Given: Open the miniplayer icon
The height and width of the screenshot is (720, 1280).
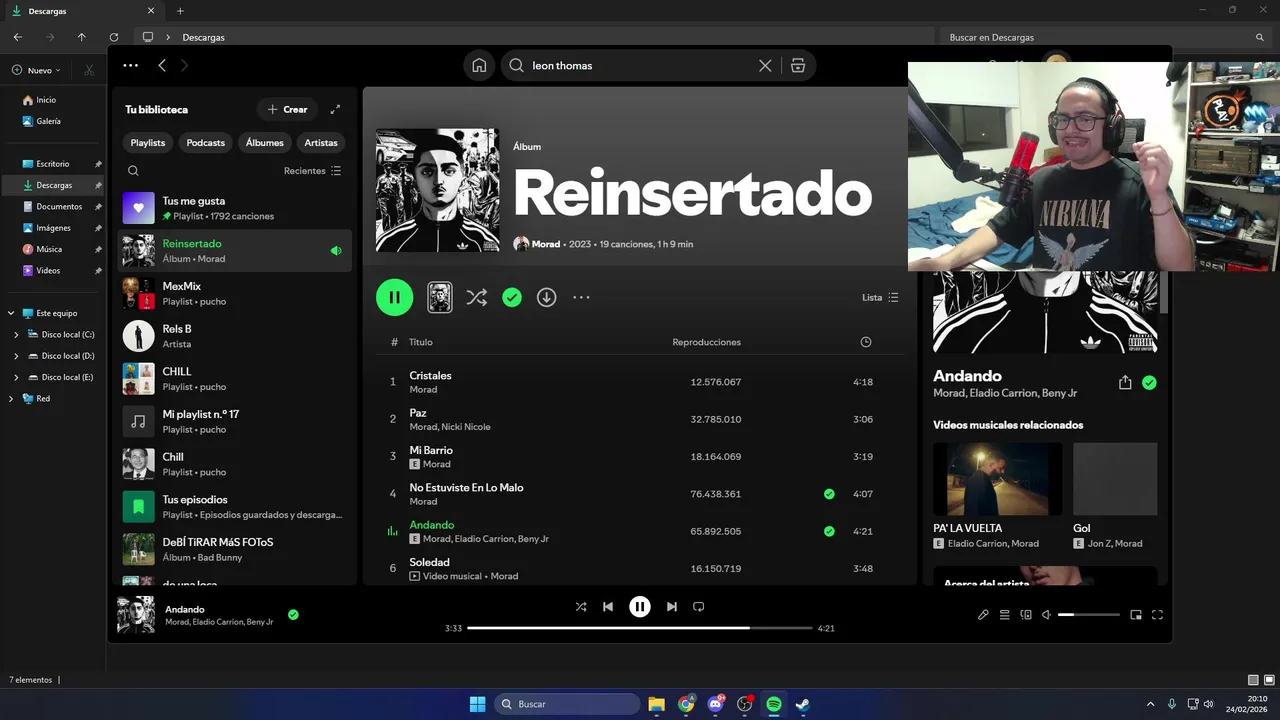Looking at the screenshot, I should [1136, 614].
